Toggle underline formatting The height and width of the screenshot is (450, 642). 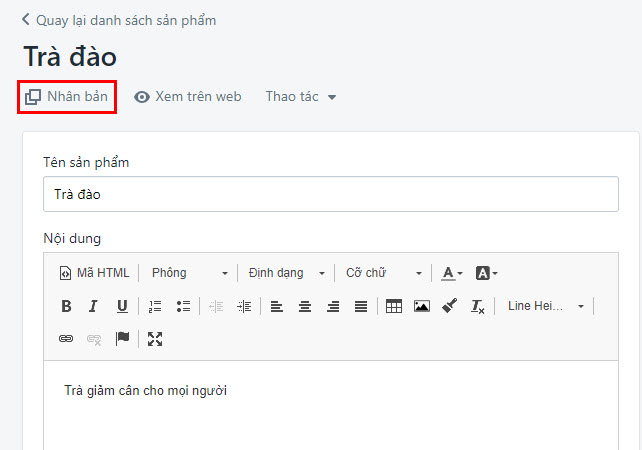pyautogui.click(x=122, y=306)
